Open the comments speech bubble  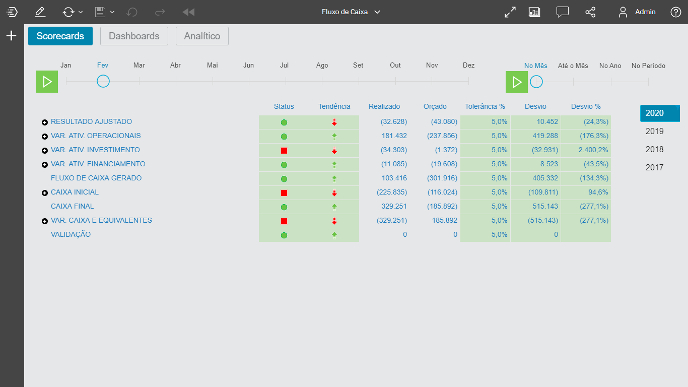click(562, 12)
